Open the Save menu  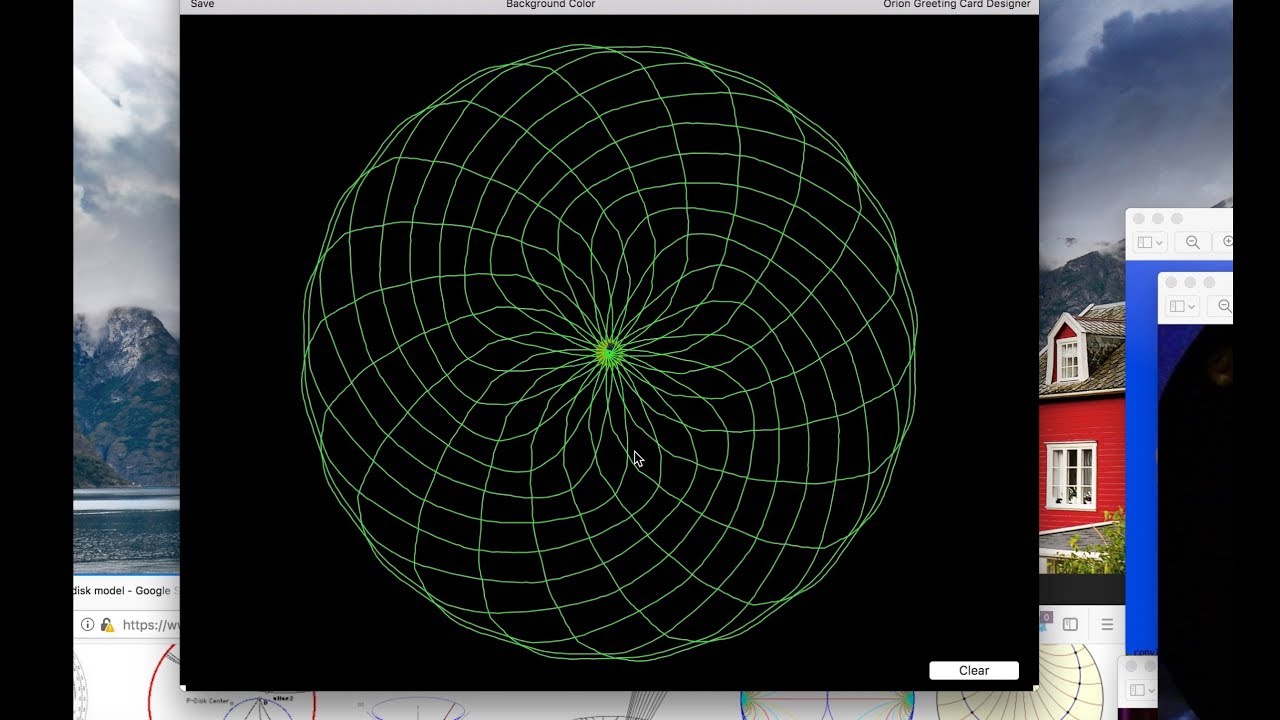pyautogui.click(x=202, y=5)
